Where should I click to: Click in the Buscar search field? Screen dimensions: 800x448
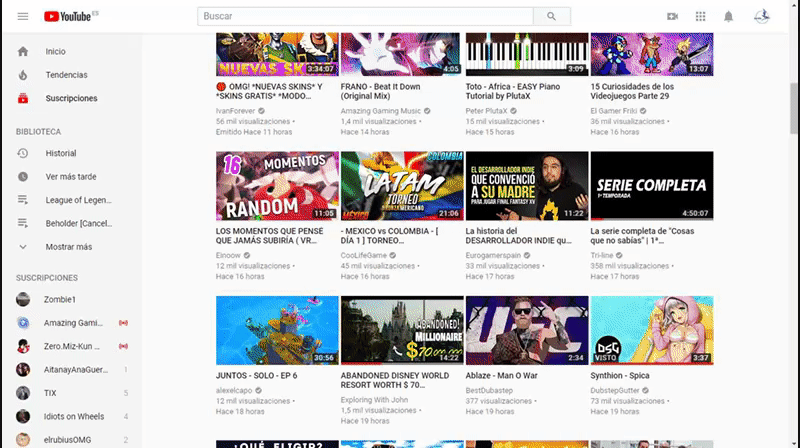pos(365,16)
